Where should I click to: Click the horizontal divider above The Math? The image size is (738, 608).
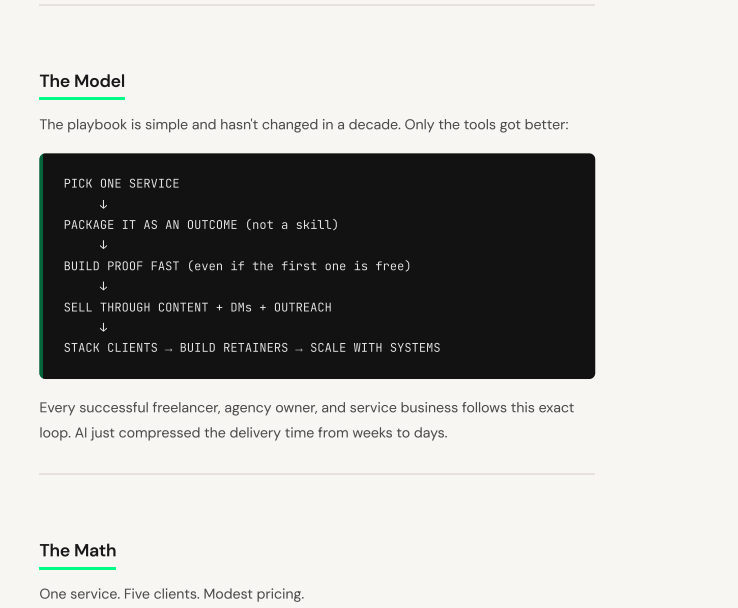click(x=317, y=474)
